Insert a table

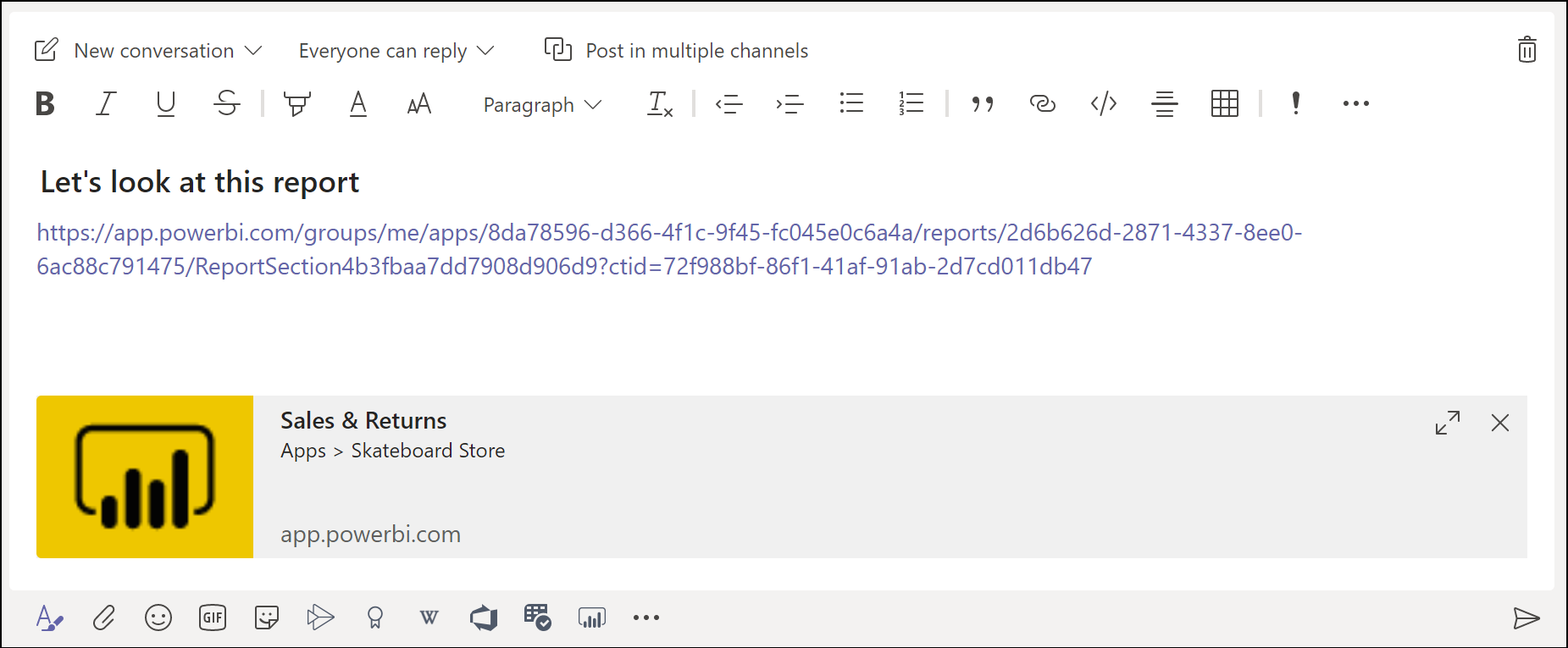tap(1225, 103)
